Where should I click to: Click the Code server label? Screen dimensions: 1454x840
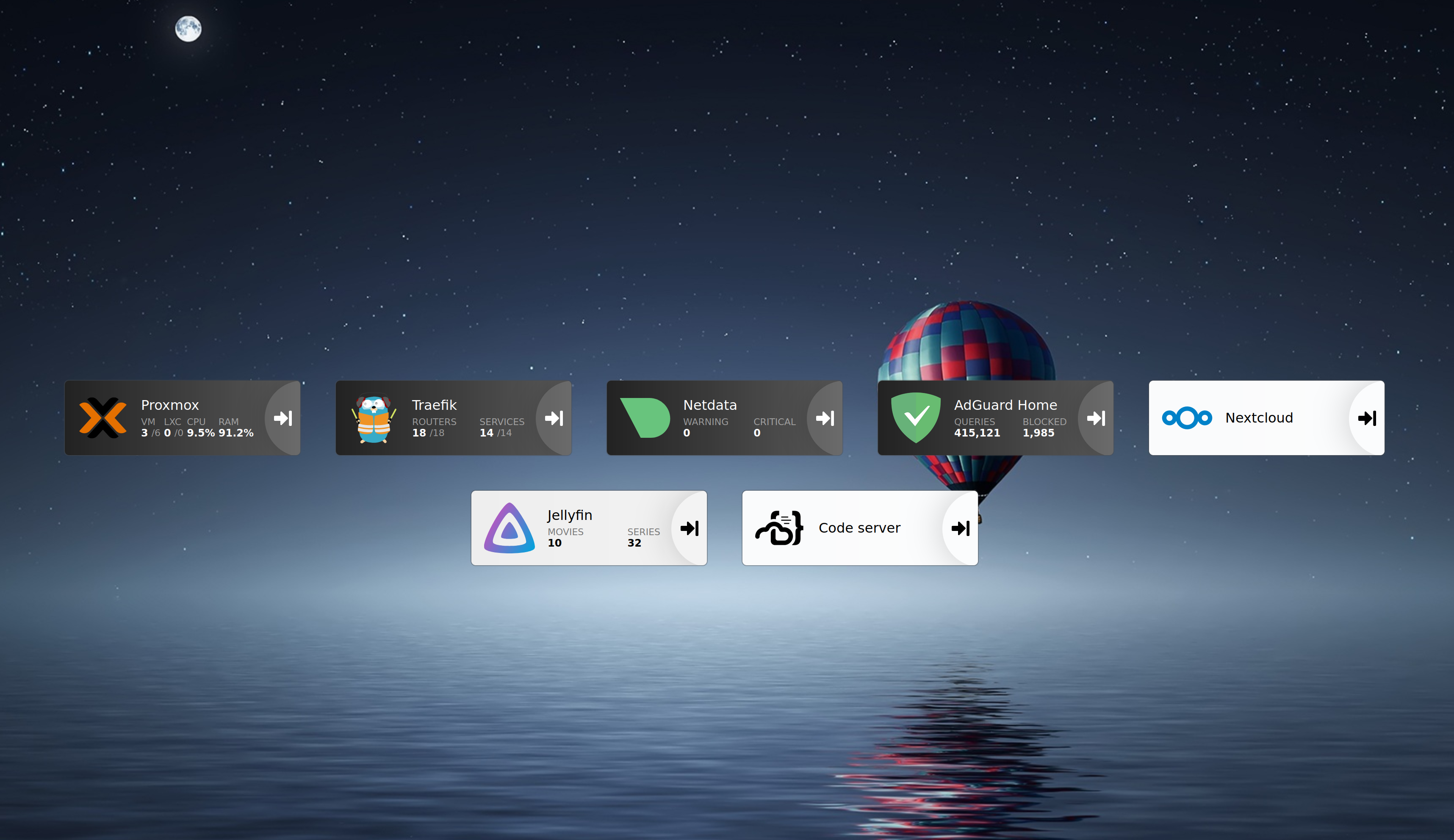point(859,528)
